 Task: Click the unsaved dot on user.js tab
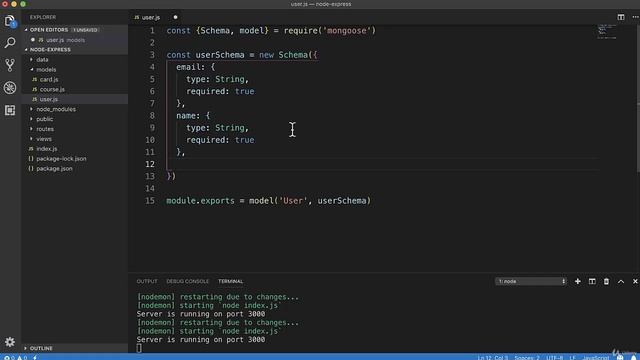(x=175, y=17)
